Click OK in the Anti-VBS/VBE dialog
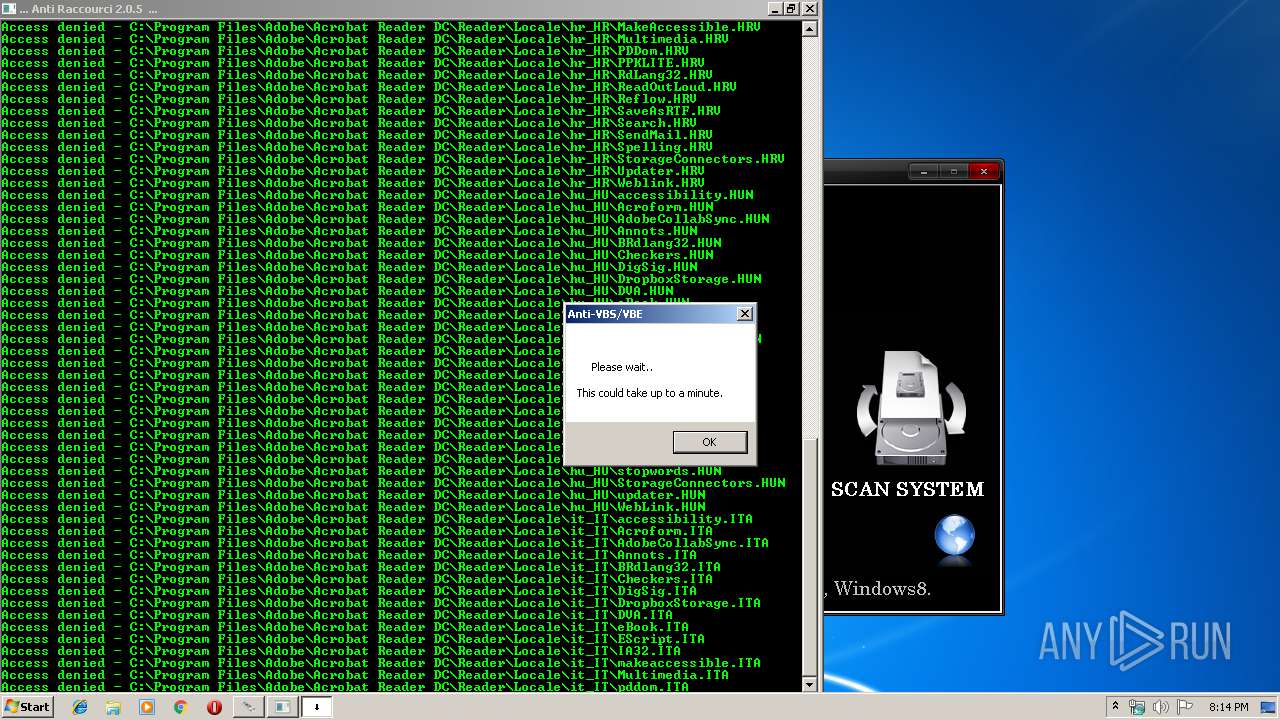This screenshot has height=720, width=1280. [x=710, y=442]
